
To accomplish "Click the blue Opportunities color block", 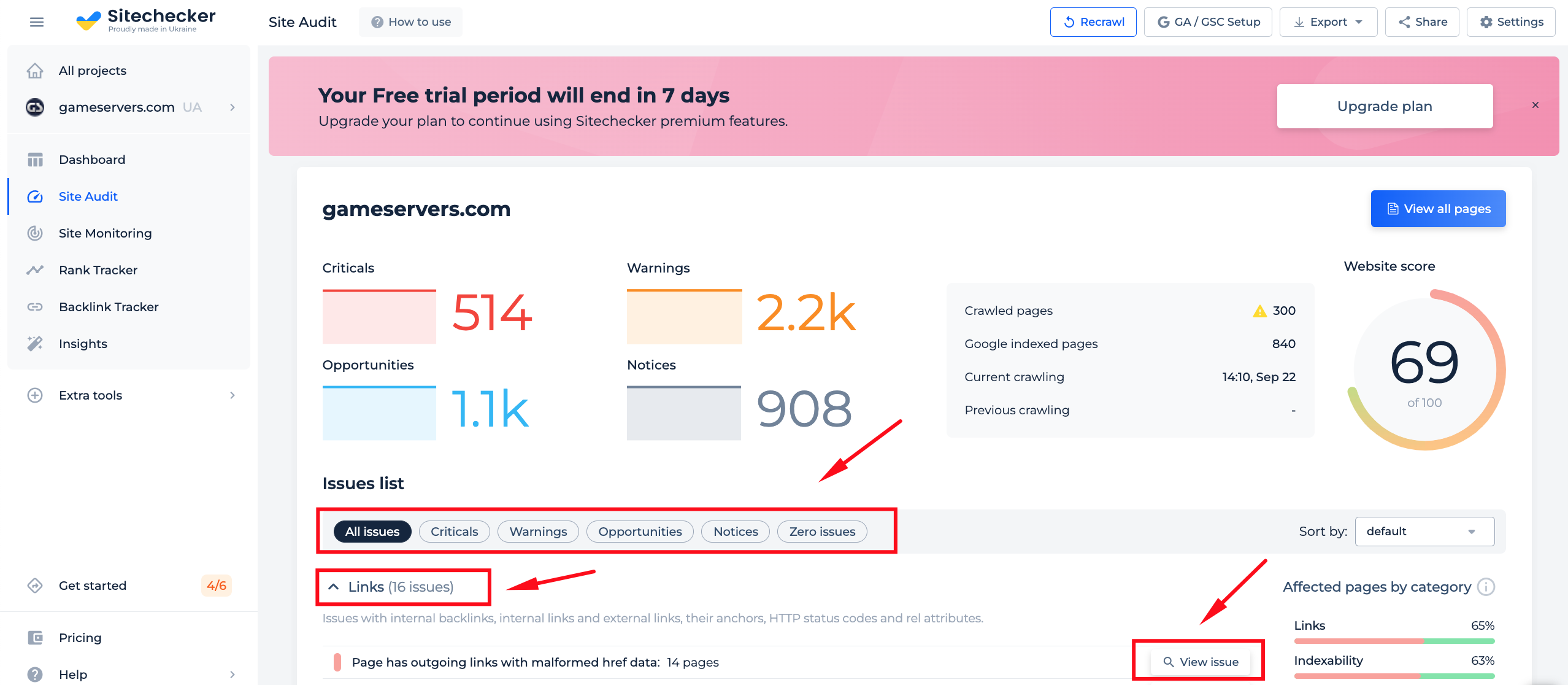I will point(379,412).
